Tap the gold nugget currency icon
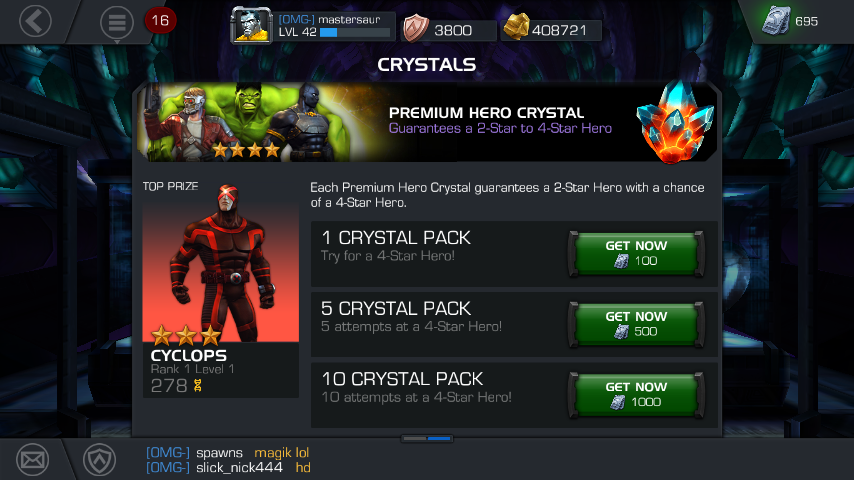This screenshot has width=854, height=480. (516, 27)
